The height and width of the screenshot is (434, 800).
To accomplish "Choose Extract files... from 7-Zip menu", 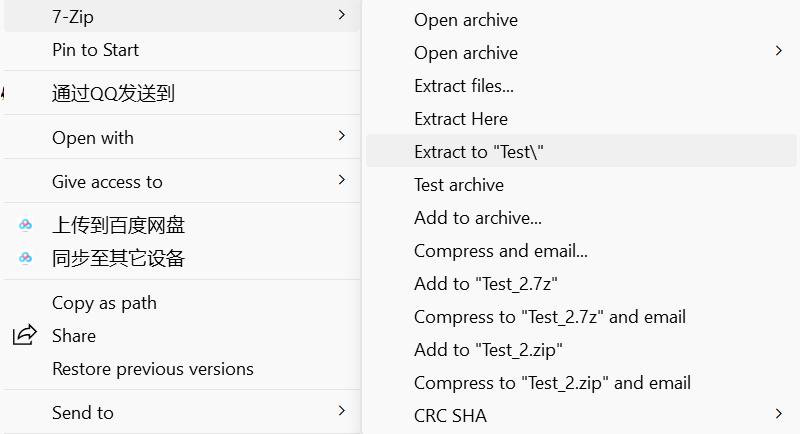I will click(x=464, y=86).
